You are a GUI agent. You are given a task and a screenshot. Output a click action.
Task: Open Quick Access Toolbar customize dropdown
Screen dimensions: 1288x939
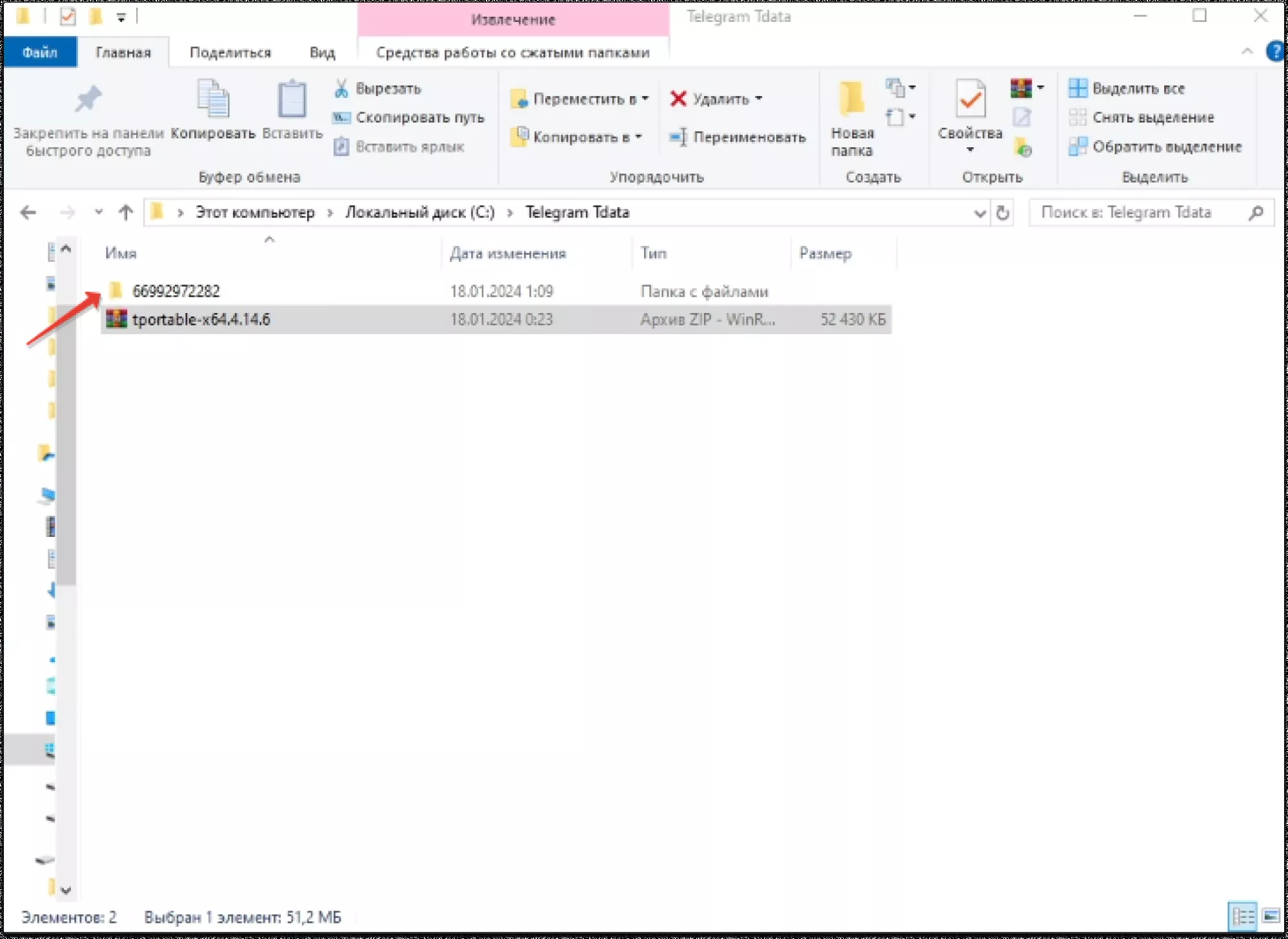pos(121,18)
